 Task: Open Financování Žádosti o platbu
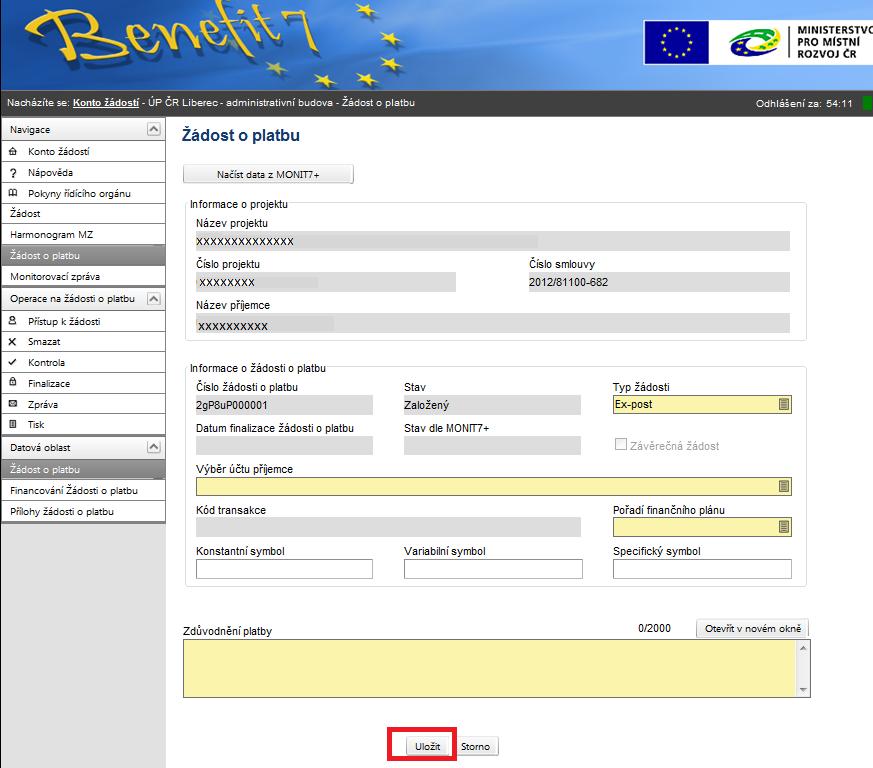(84, 491)
